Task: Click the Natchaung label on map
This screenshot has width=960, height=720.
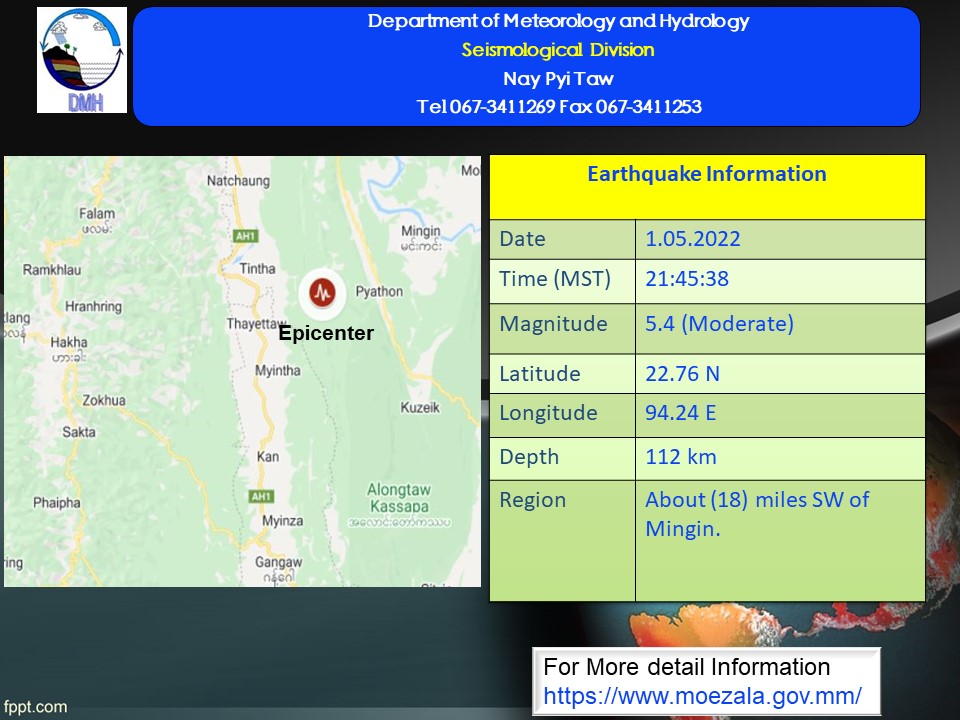Action: click(238, 181)
